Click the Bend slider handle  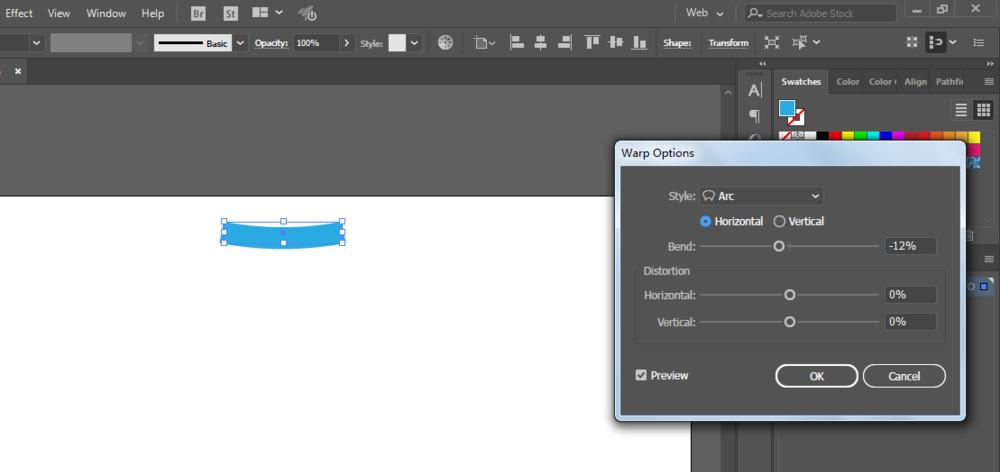pos(779,246)
